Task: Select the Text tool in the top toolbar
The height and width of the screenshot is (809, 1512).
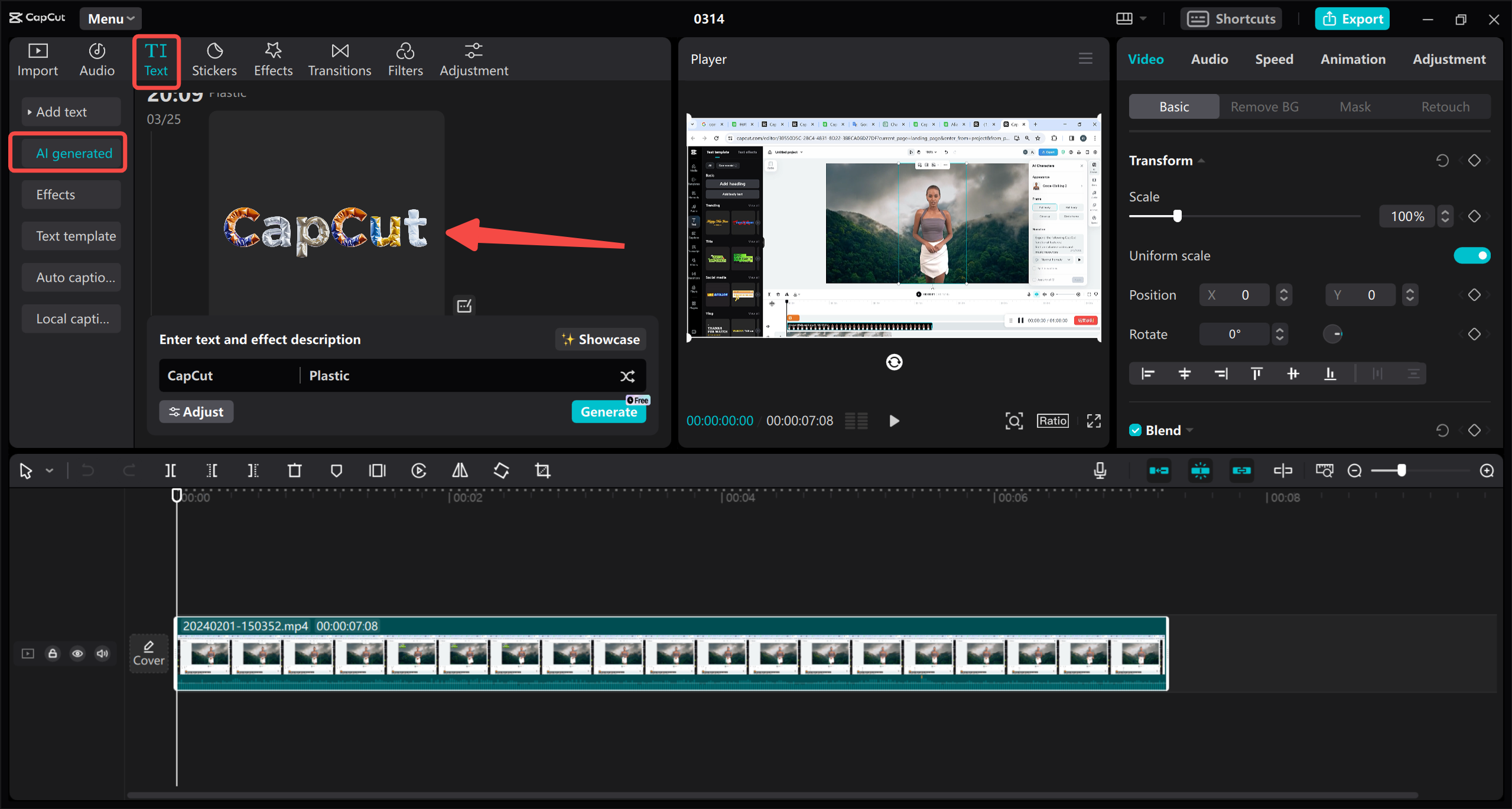Action: tap(156, 59)
